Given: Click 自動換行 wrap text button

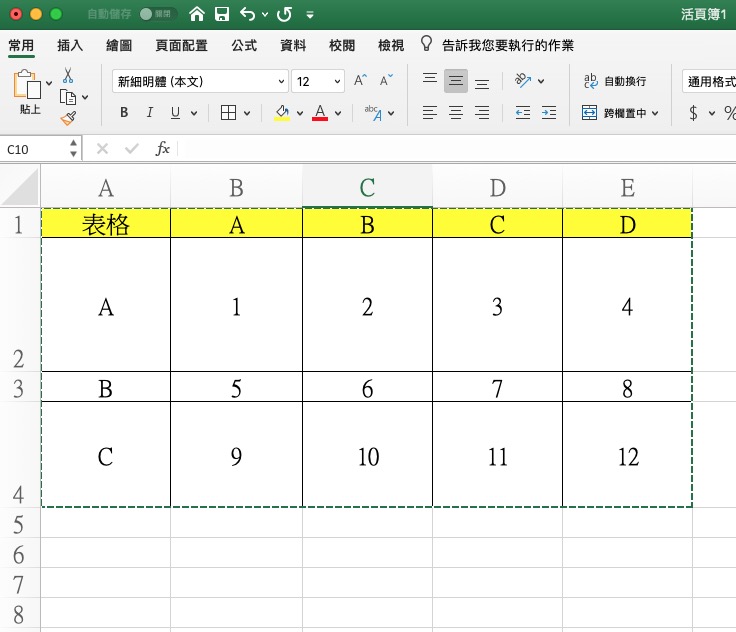Looking at the screenshot, I should [614, 81].
